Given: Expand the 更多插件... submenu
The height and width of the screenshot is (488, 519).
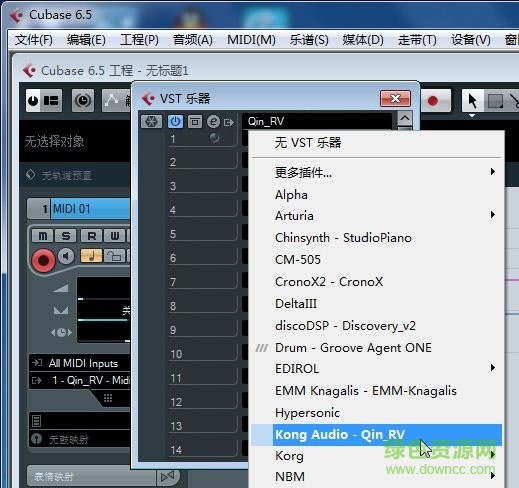Looking at the screenshot, I should 376,172.
